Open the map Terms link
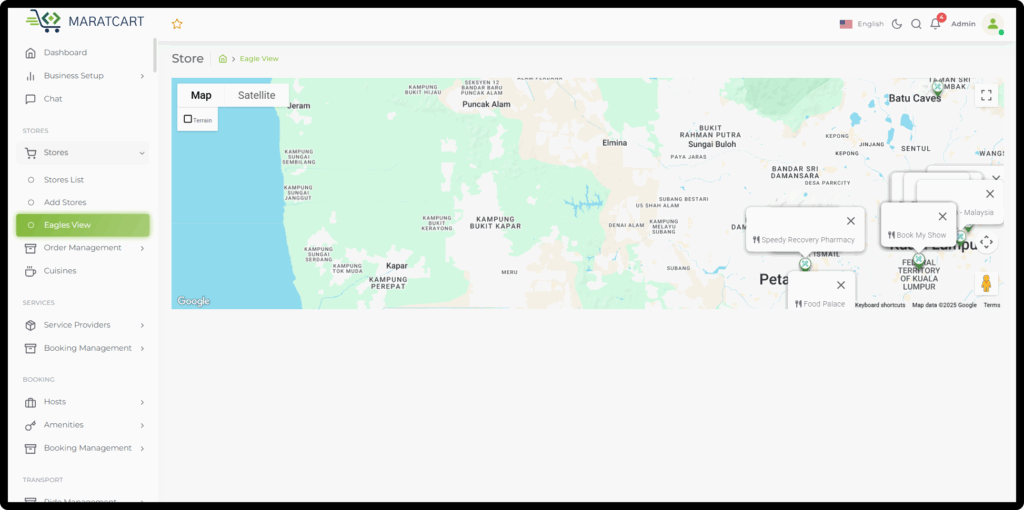Viewport: 1024px width, 510px height. pos(991,305)
